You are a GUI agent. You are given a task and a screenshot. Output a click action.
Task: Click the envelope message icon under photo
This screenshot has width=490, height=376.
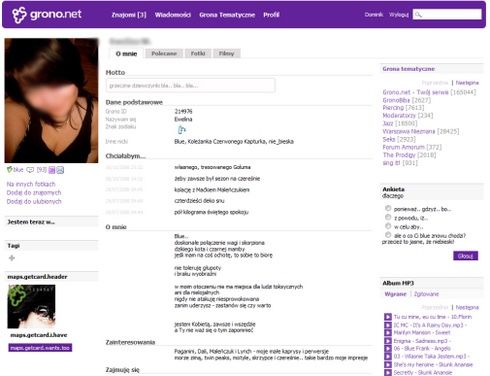(60, 170)
